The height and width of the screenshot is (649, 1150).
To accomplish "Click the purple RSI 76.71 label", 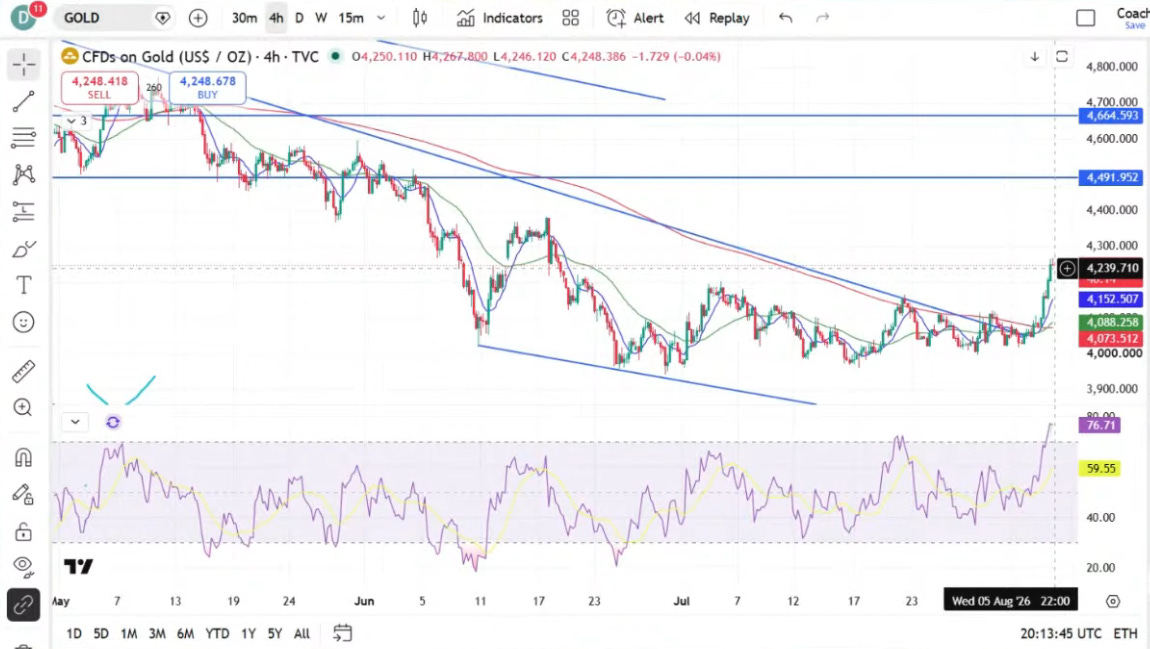I will (x=1100, y=425).
